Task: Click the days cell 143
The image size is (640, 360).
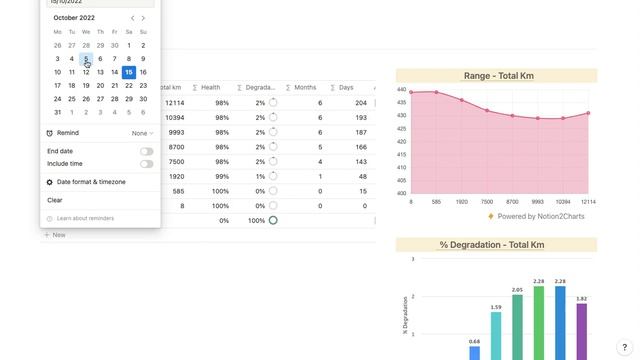Action: point(361,162)
